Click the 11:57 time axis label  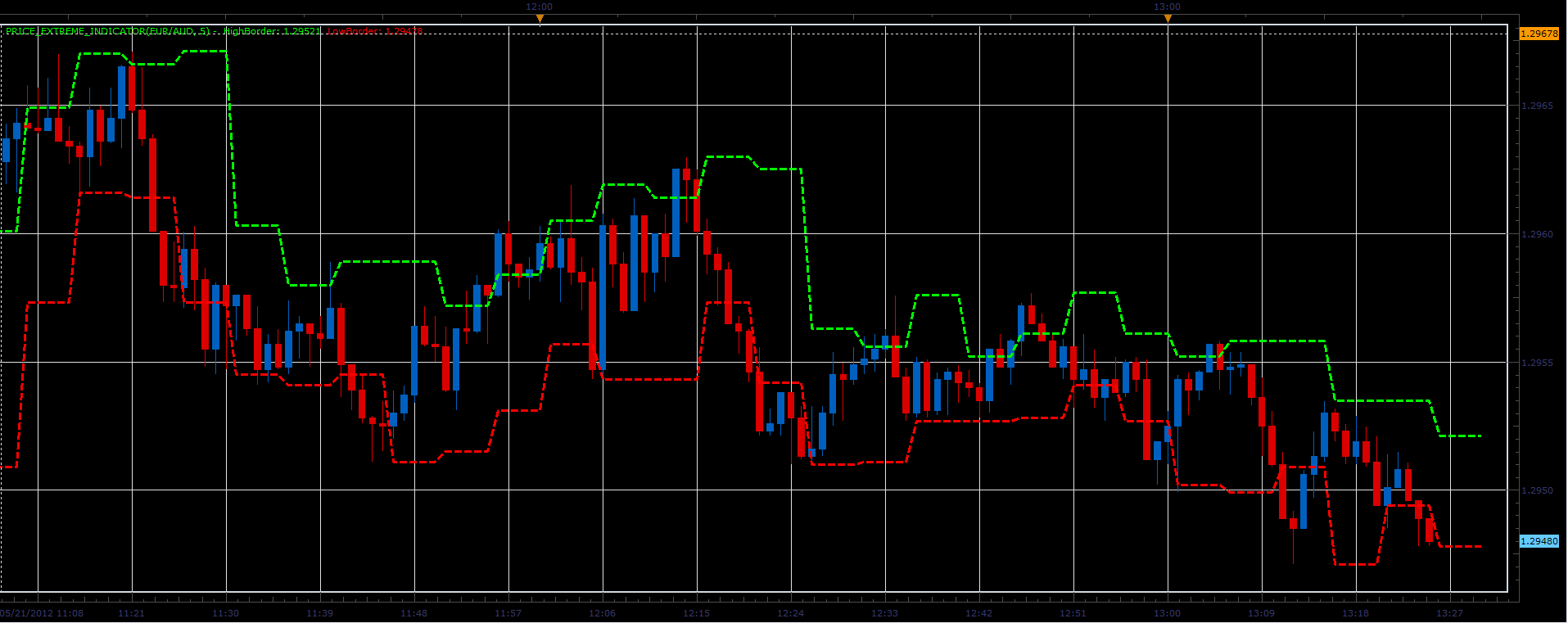pos(508,613)
